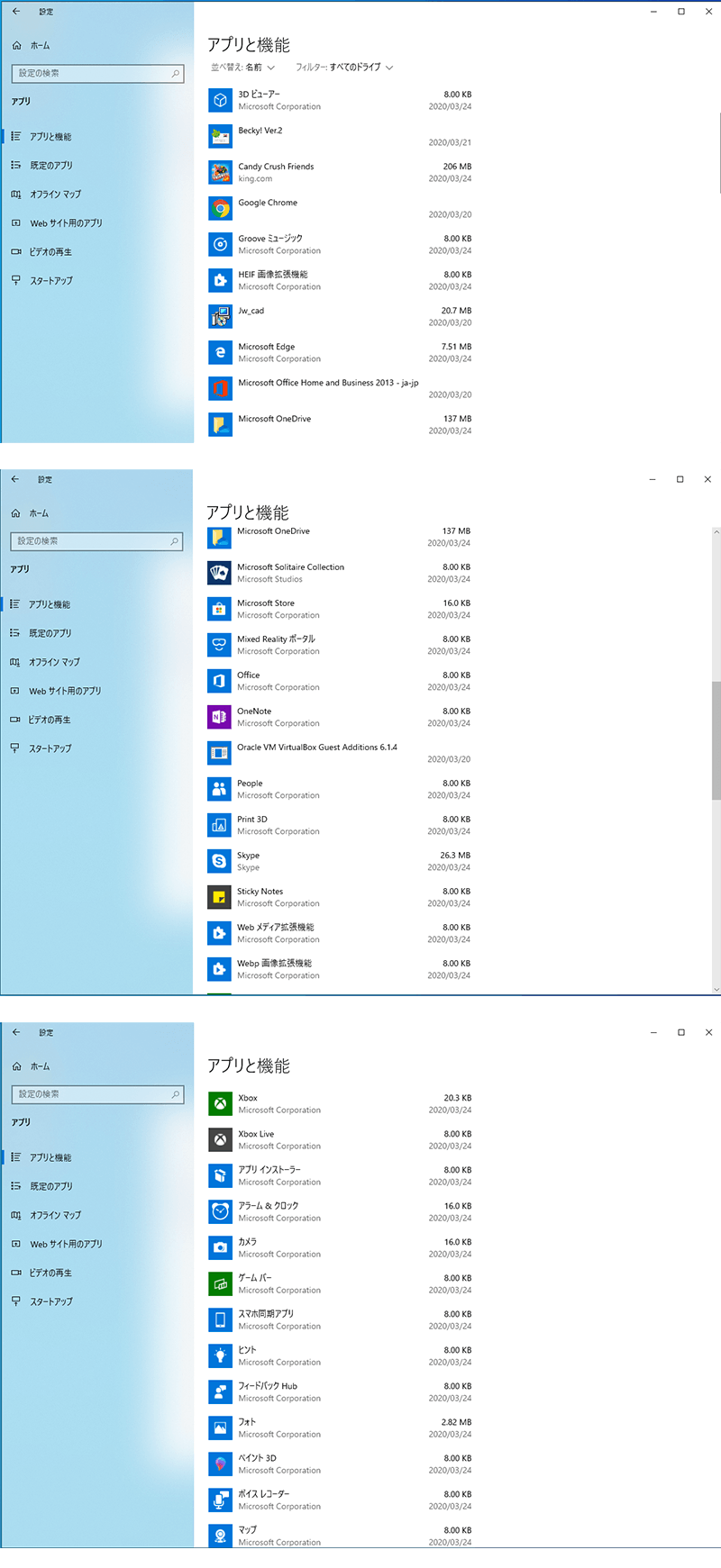Select the ボイス レコーダー icon
The width and height of the screenshot is (721, 1568).
220,1500
